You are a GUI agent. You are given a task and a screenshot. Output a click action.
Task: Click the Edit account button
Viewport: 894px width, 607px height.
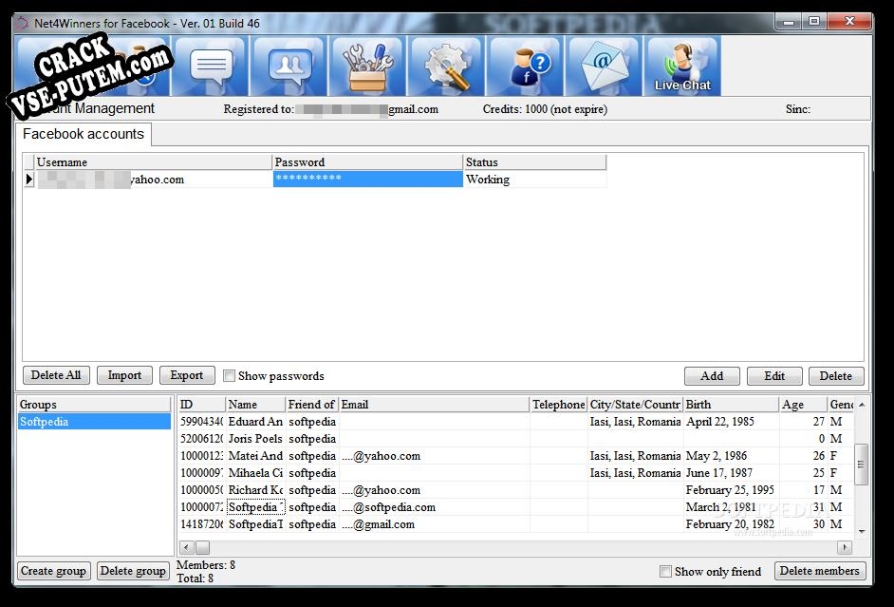point(774,376)
